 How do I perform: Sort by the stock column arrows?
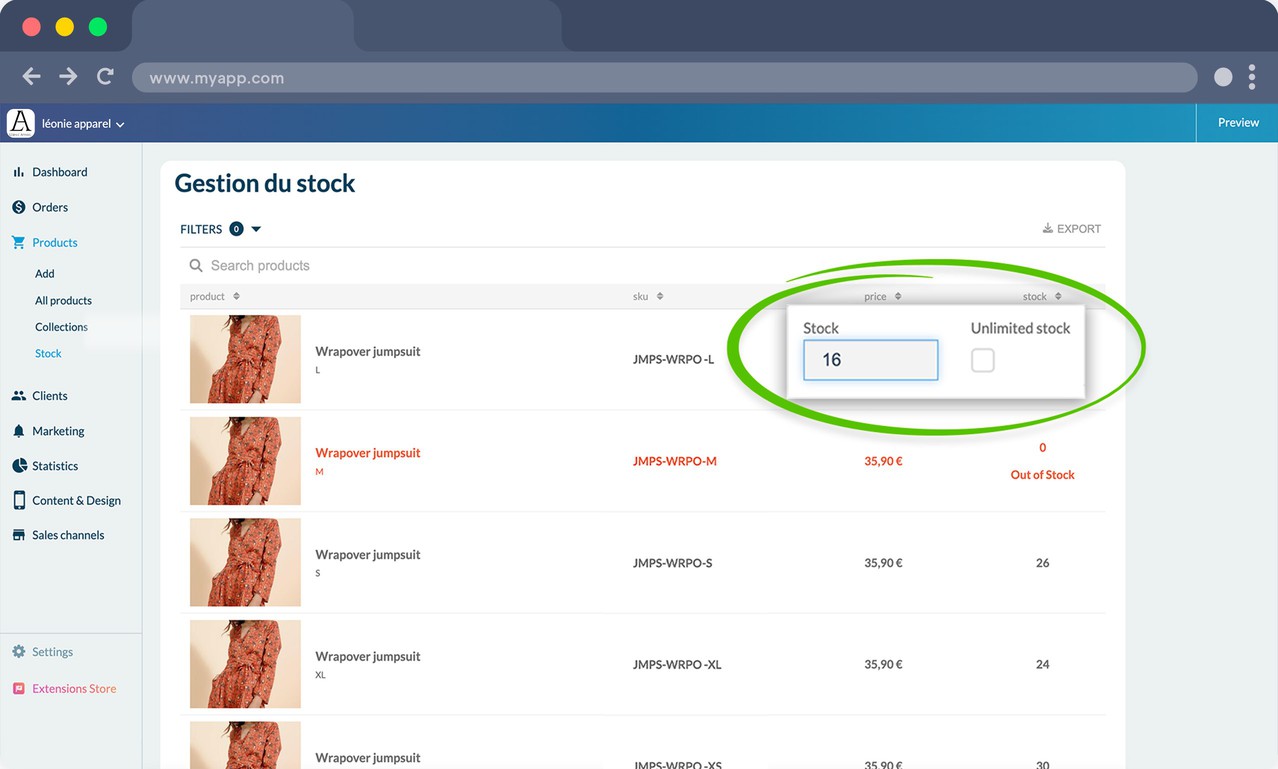[1058, 296]
